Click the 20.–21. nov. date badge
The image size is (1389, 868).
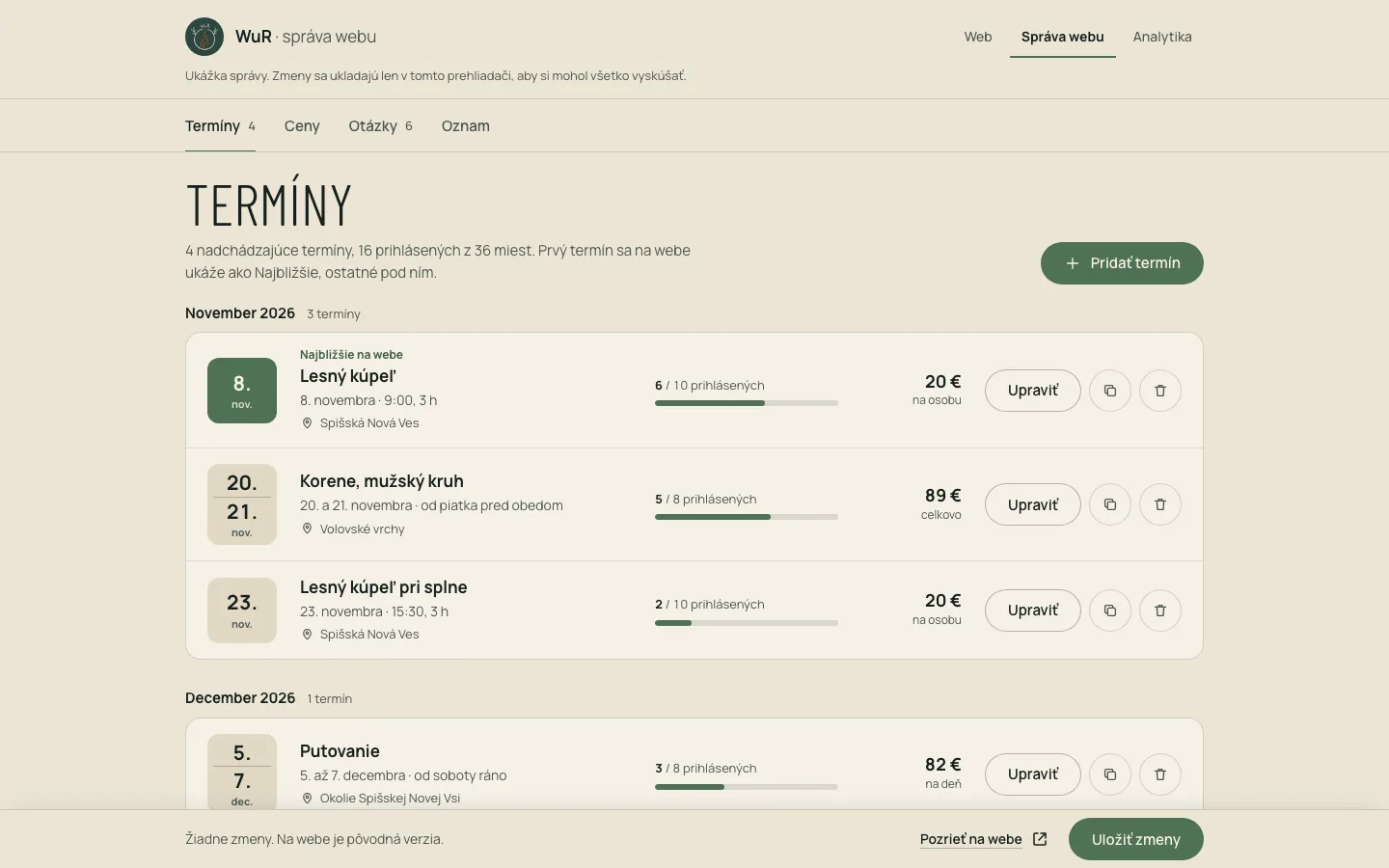click(x=242, y=504)
